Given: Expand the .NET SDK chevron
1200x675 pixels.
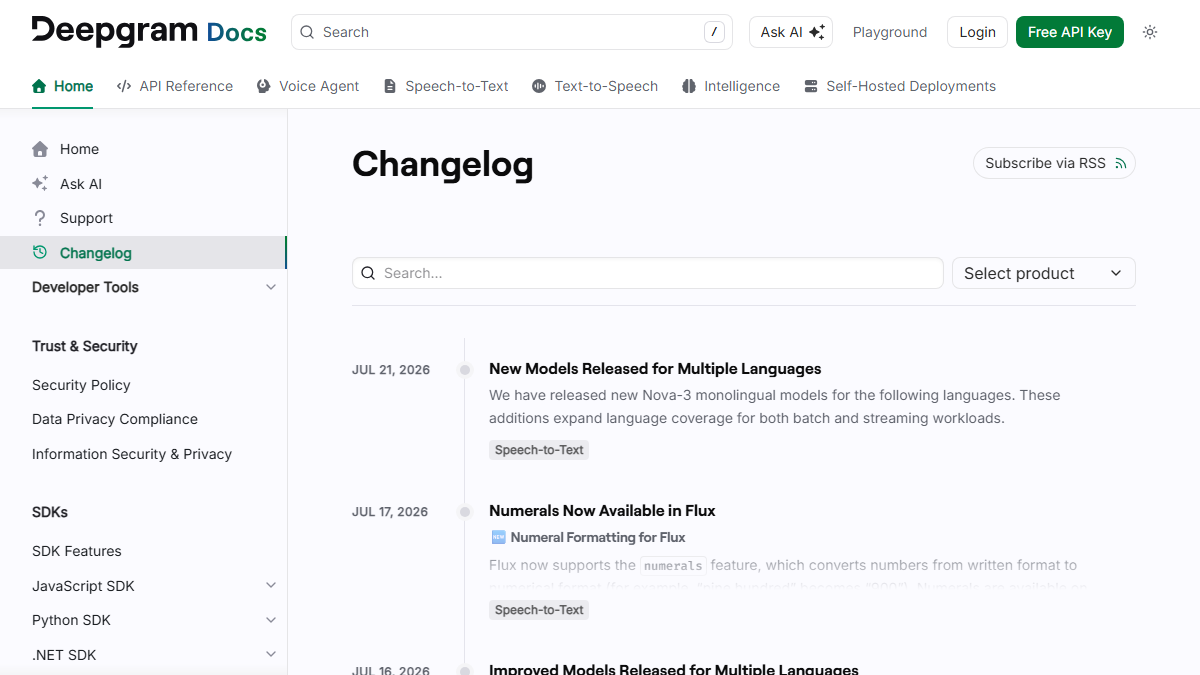Looking at the screenshot, I should tap(271, 655).
